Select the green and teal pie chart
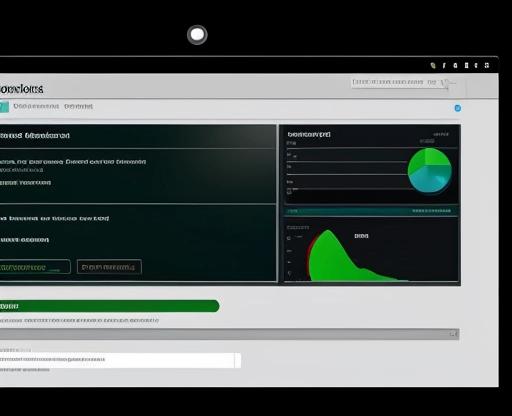512x416 pixels. pyautogui.click(x=430, y=171)
